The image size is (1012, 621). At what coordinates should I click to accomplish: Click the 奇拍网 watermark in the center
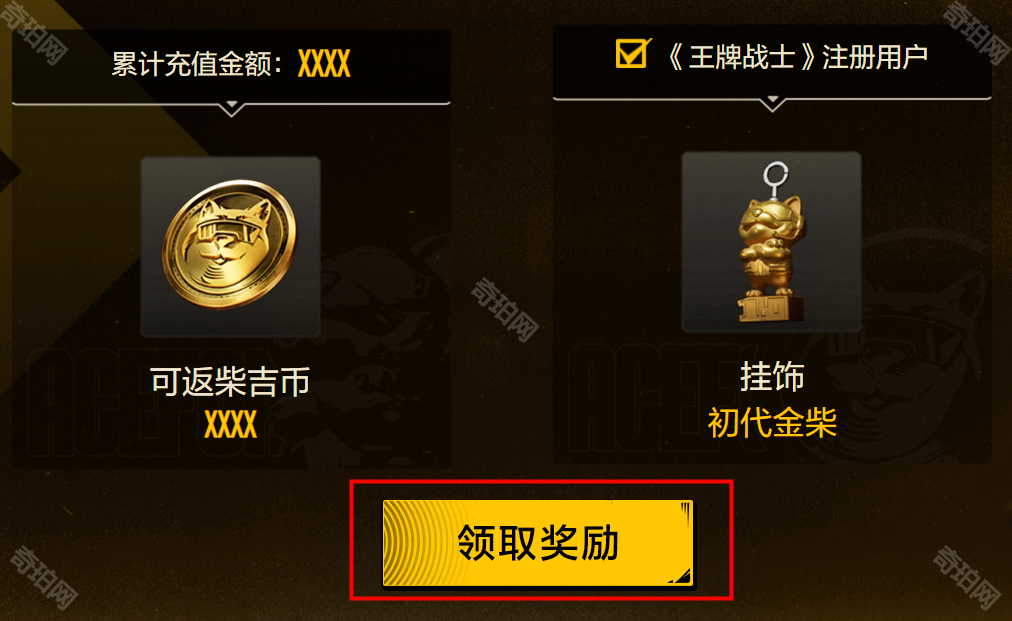click(505, 310)
